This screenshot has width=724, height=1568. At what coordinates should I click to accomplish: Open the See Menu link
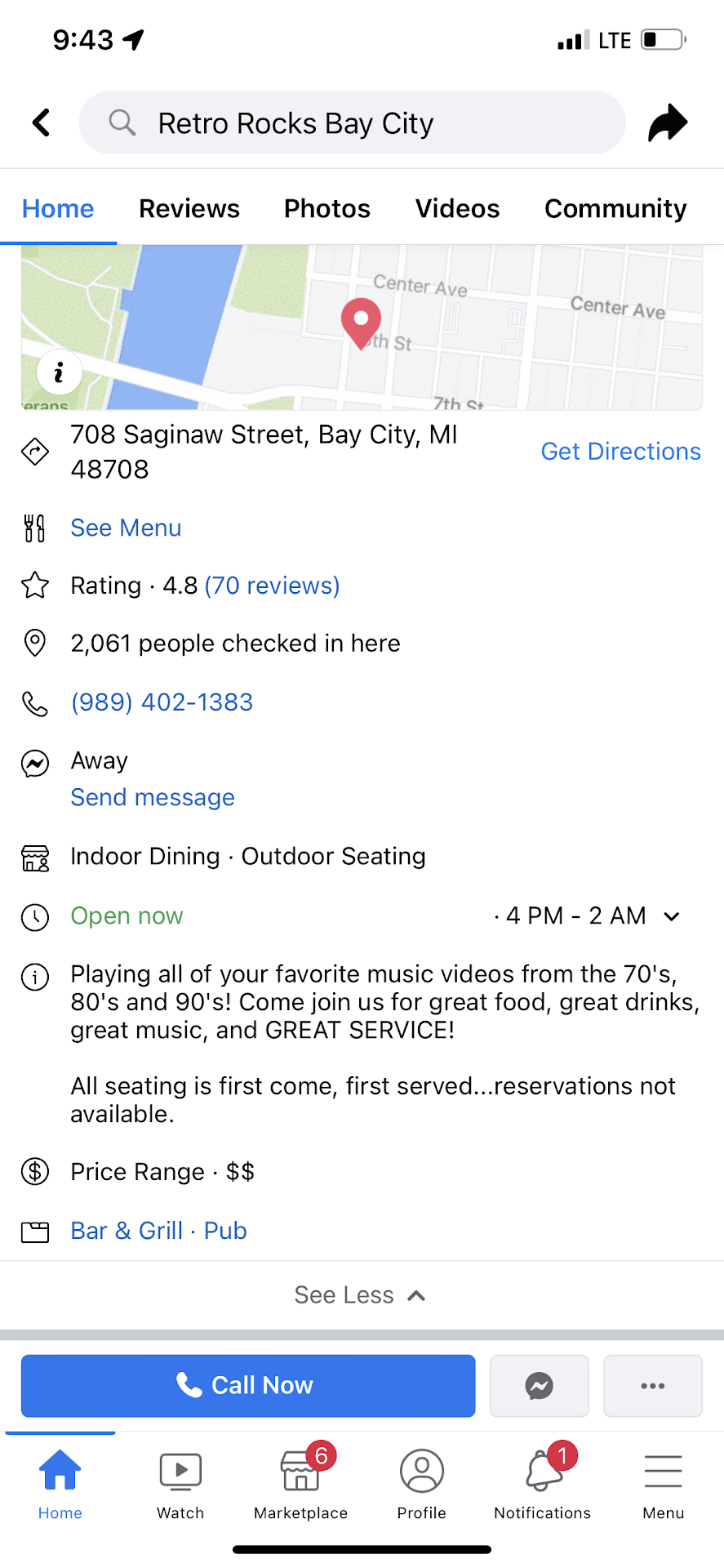click(x=126, y=528)
